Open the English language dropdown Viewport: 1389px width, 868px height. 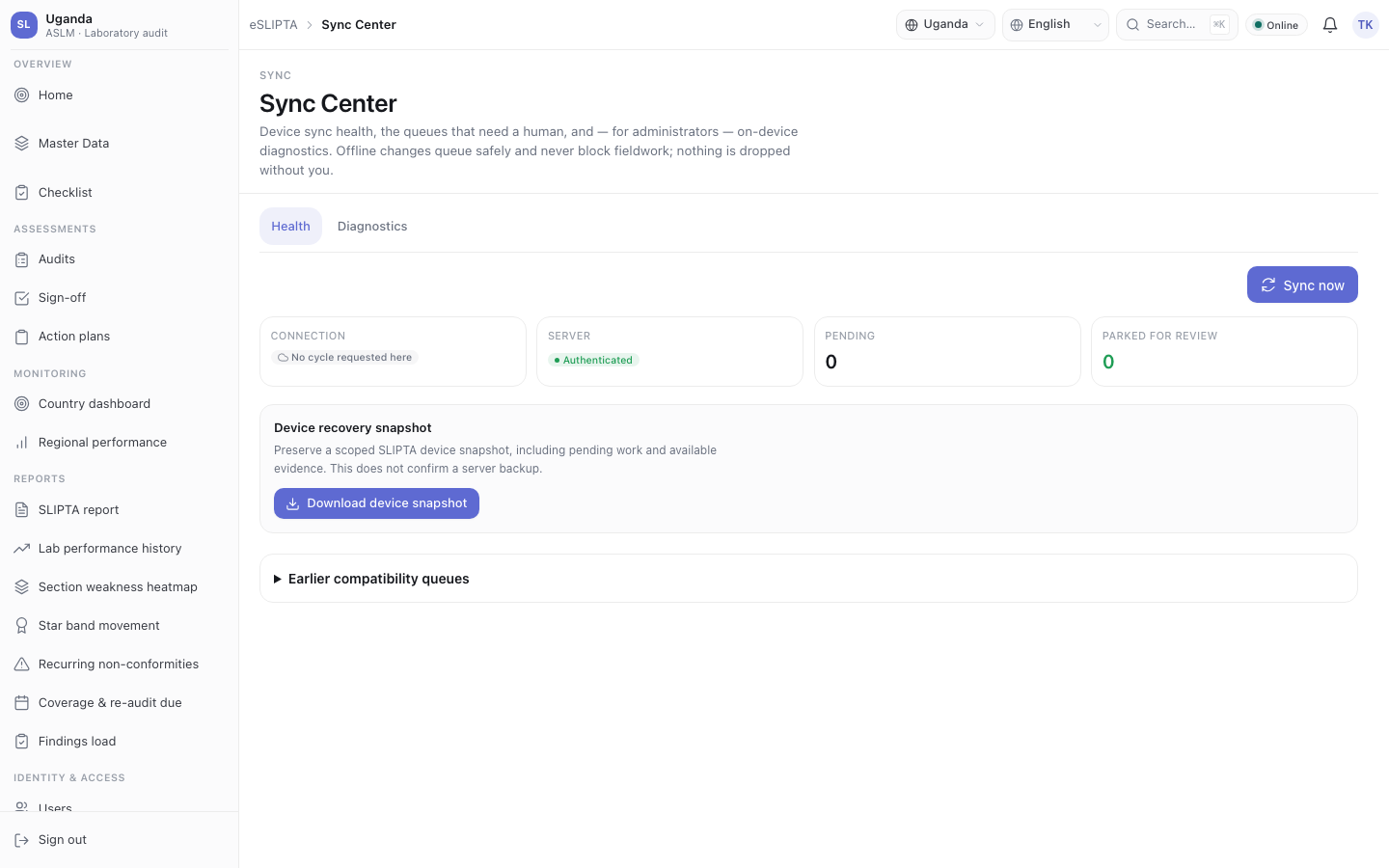pos(1055,25)
